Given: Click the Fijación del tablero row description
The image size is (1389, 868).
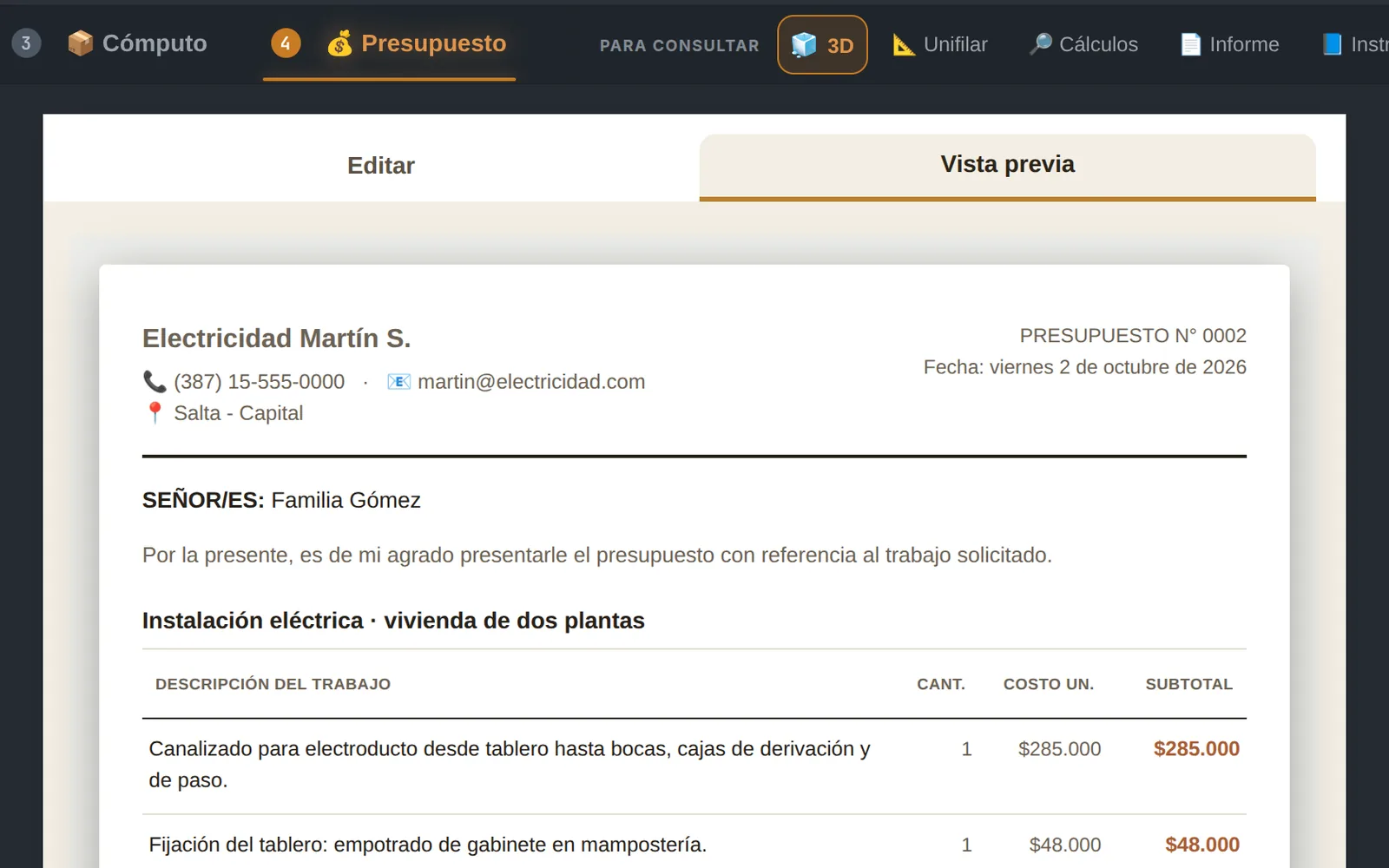Looking at the screenshot, I should tap(427, 845).
